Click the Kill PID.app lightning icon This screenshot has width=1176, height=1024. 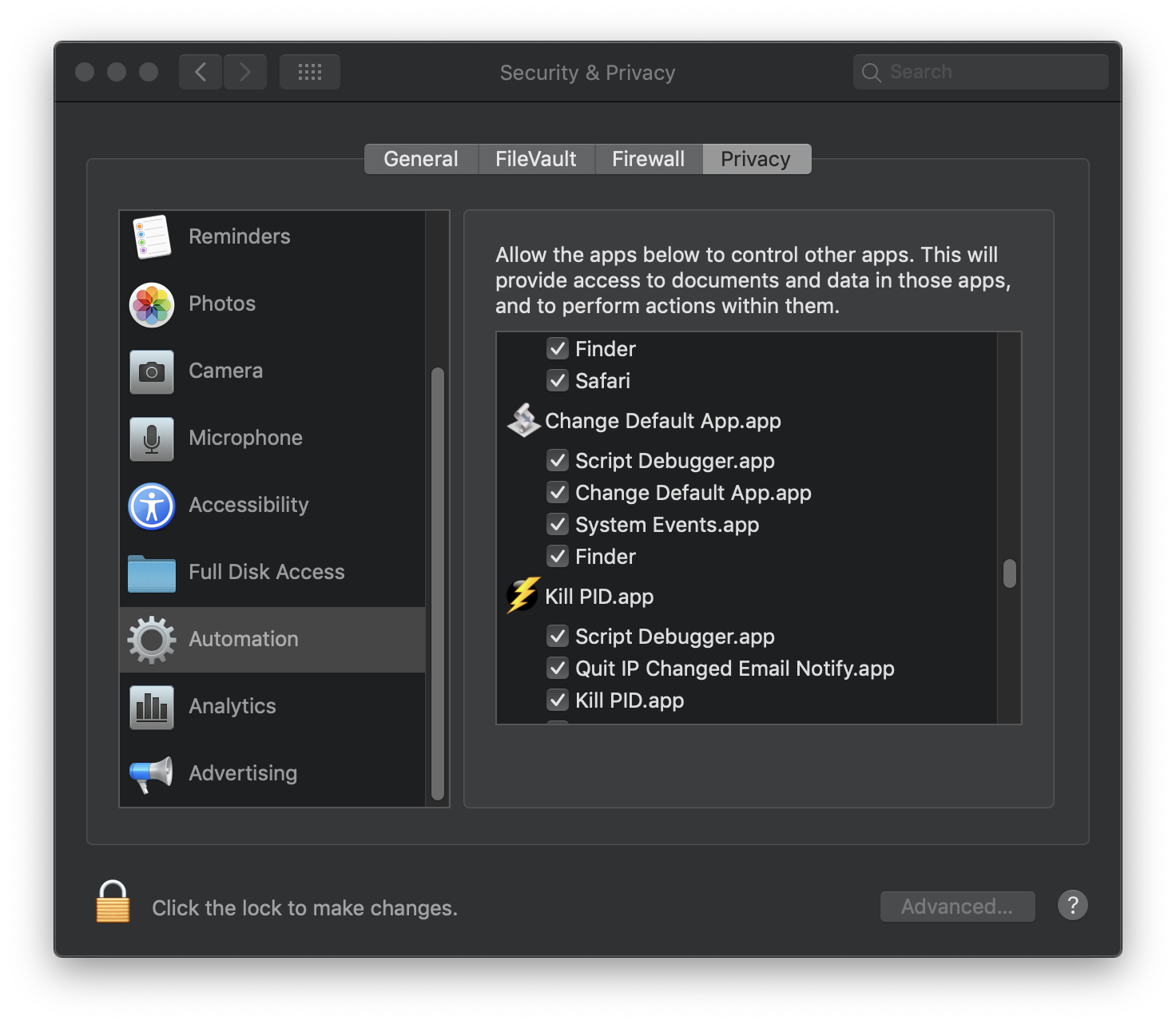pos(523,596)
